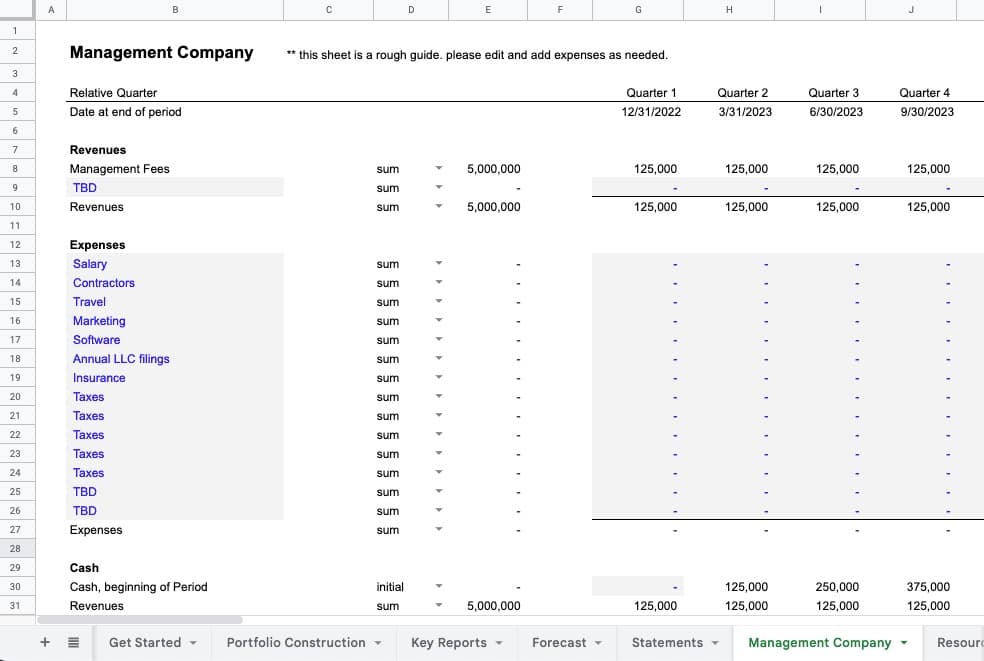Select the Marketing row dropdown arrow
The height and width of the screenshot is (661, 984).
438,321
